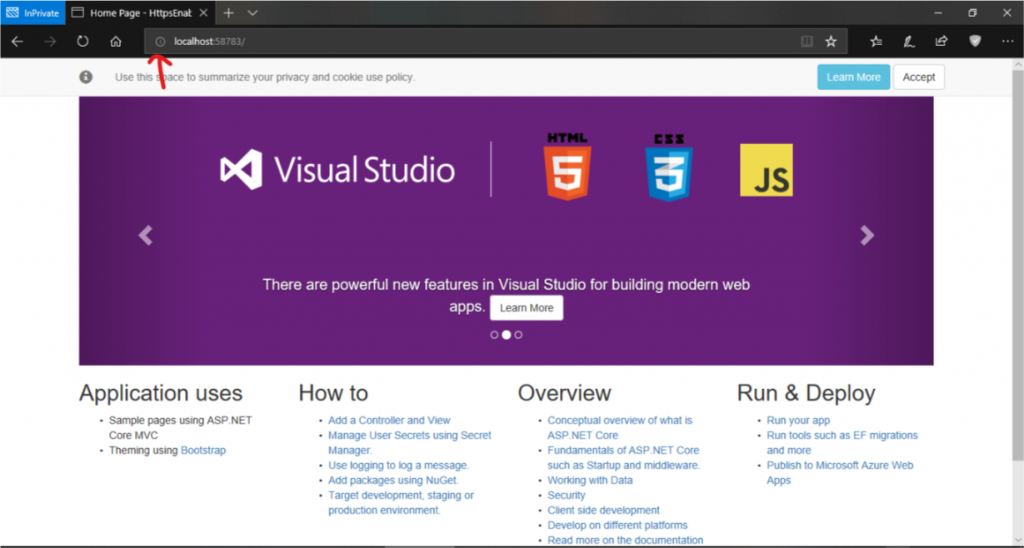The height and width of the screenshot is (548, 1024).
Task: Open Run your app link
Action: [798, 420]
